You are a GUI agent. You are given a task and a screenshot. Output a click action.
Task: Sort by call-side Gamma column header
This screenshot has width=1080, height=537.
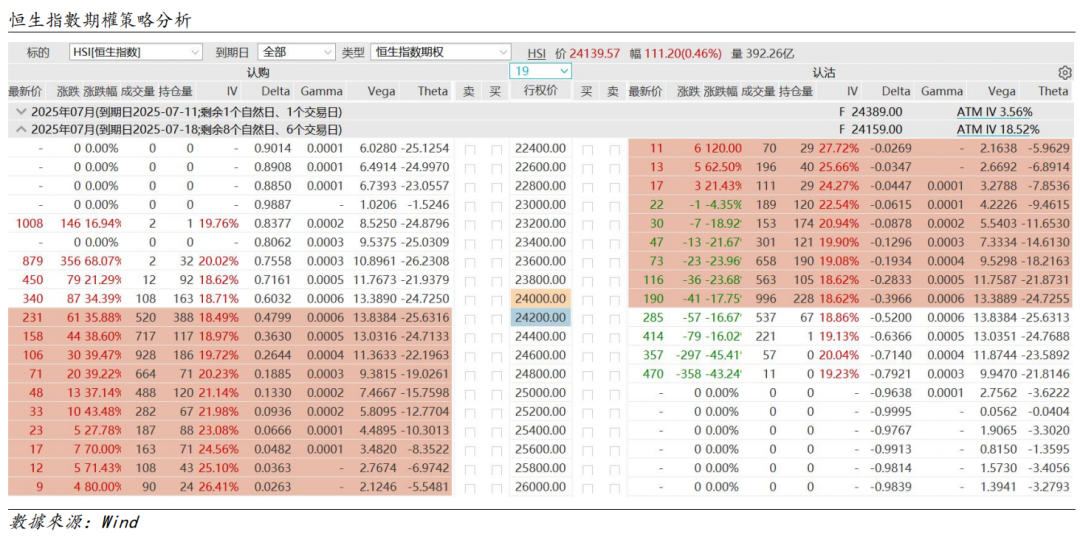pos(322,91)
